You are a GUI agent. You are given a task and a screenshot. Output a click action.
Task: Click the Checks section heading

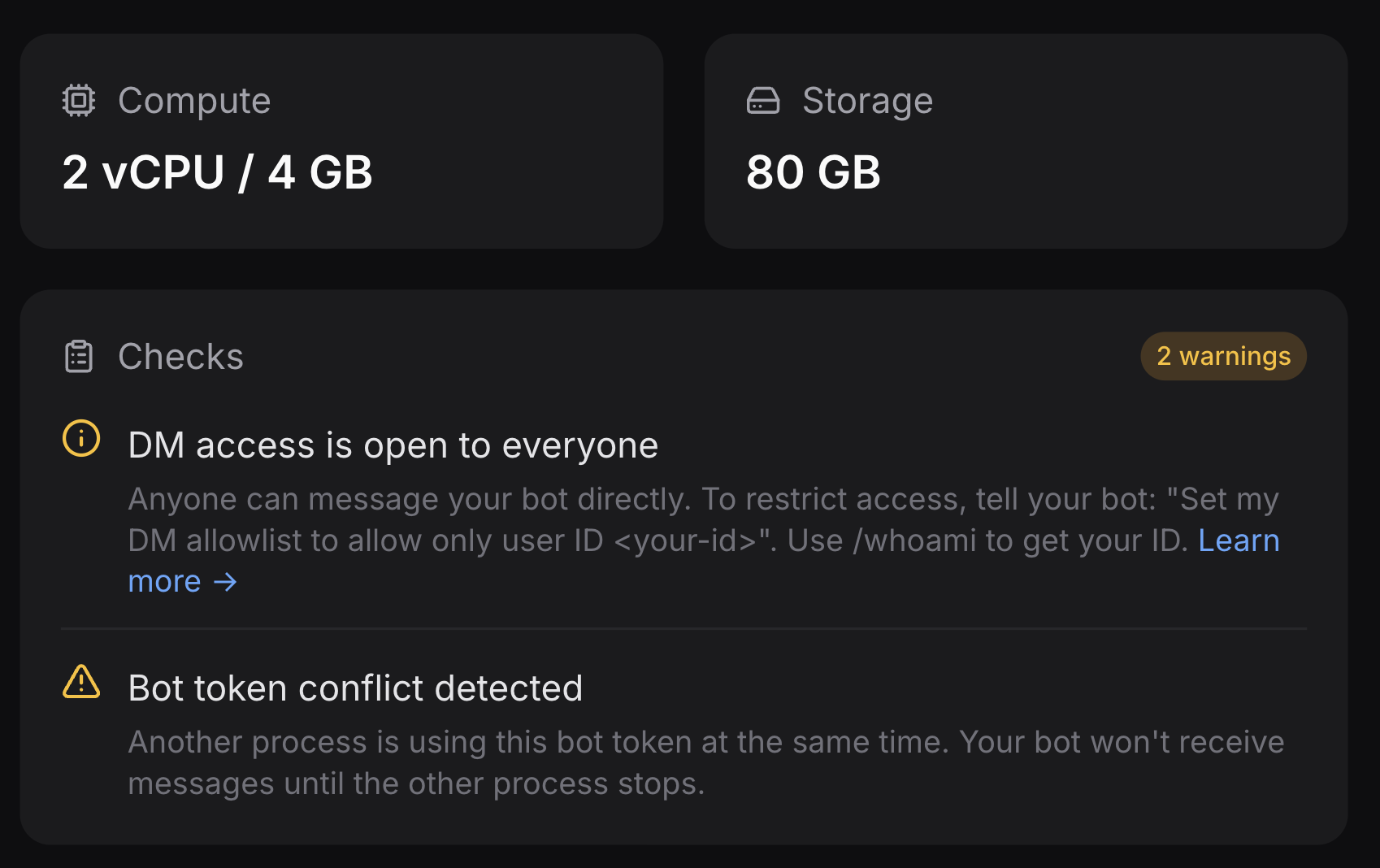click(x=180, y=357)
